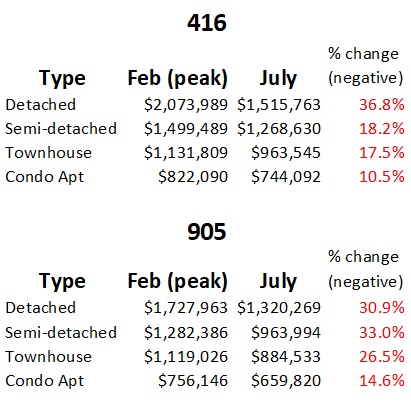411x407 pixels.
Task: Select the 905 table heading
Action: coord(207,232)
